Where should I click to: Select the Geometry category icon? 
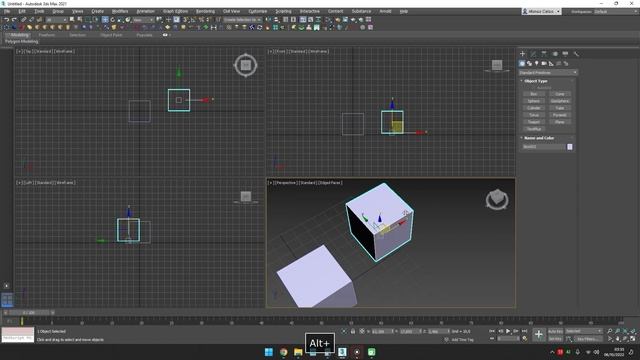coord(522,63)
